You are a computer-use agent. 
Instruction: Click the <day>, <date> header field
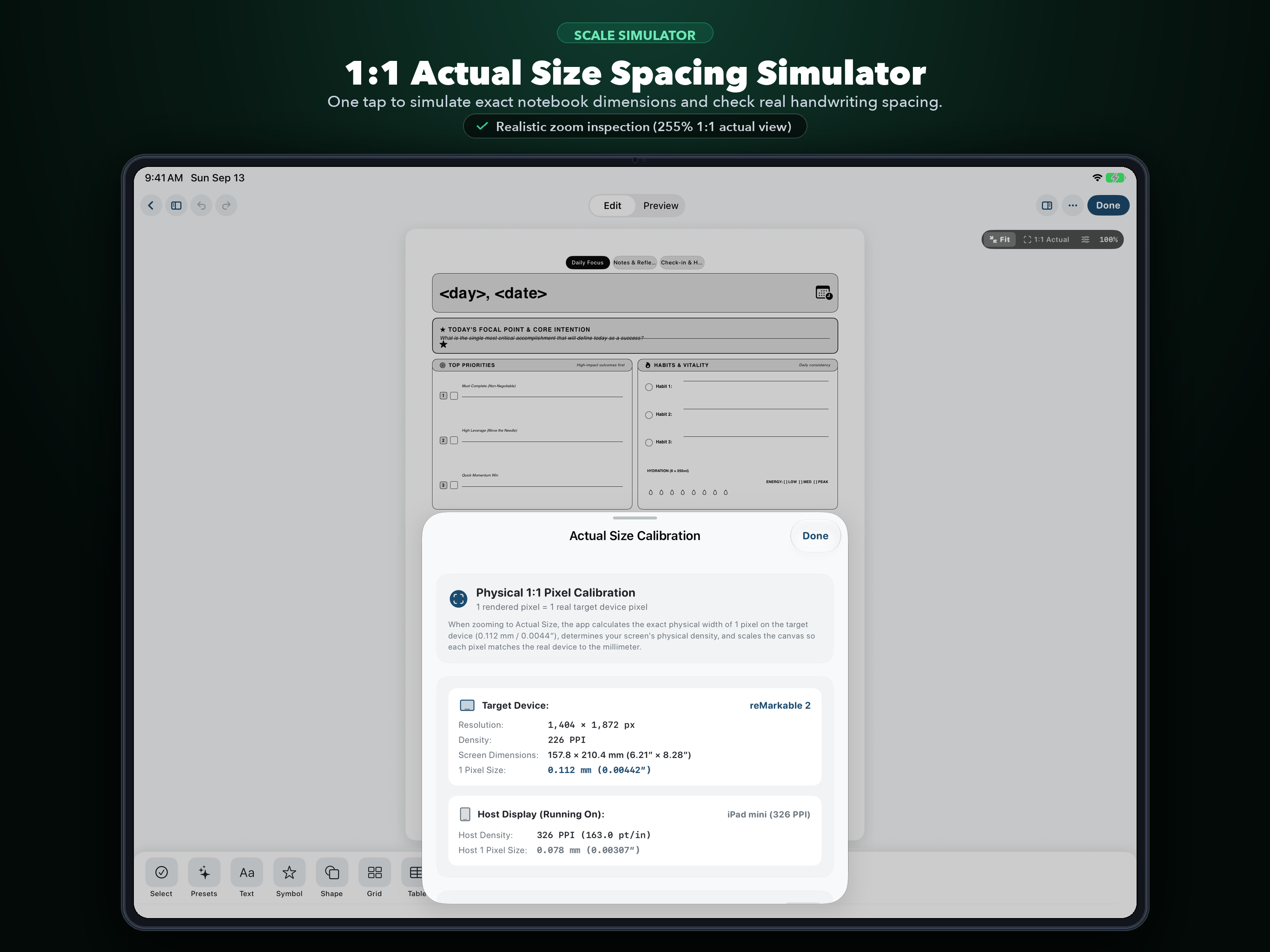[x=635, y=293]
